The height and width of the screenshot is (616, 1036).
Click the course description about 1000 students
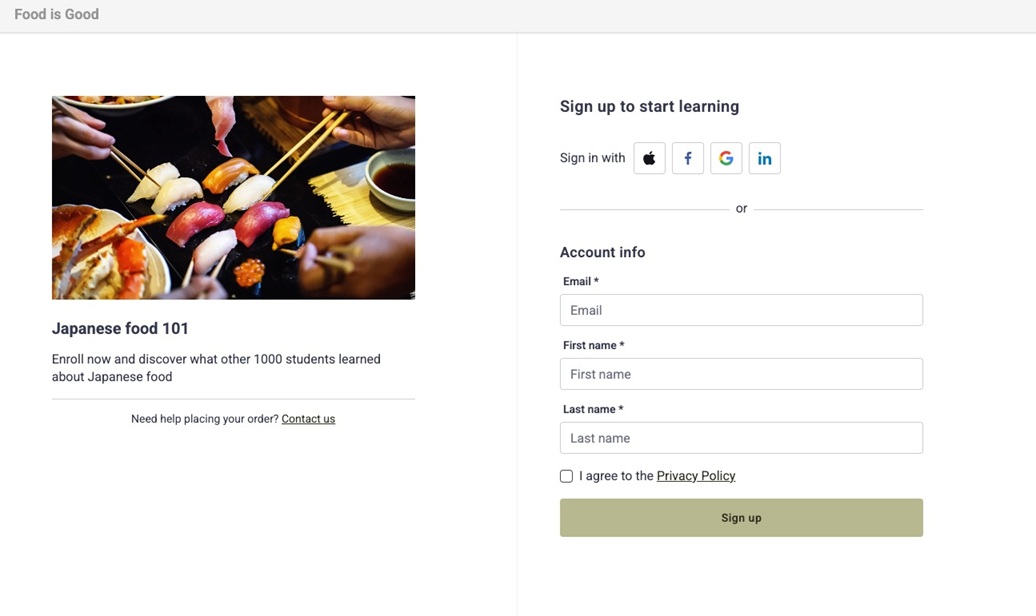point(216,368)
